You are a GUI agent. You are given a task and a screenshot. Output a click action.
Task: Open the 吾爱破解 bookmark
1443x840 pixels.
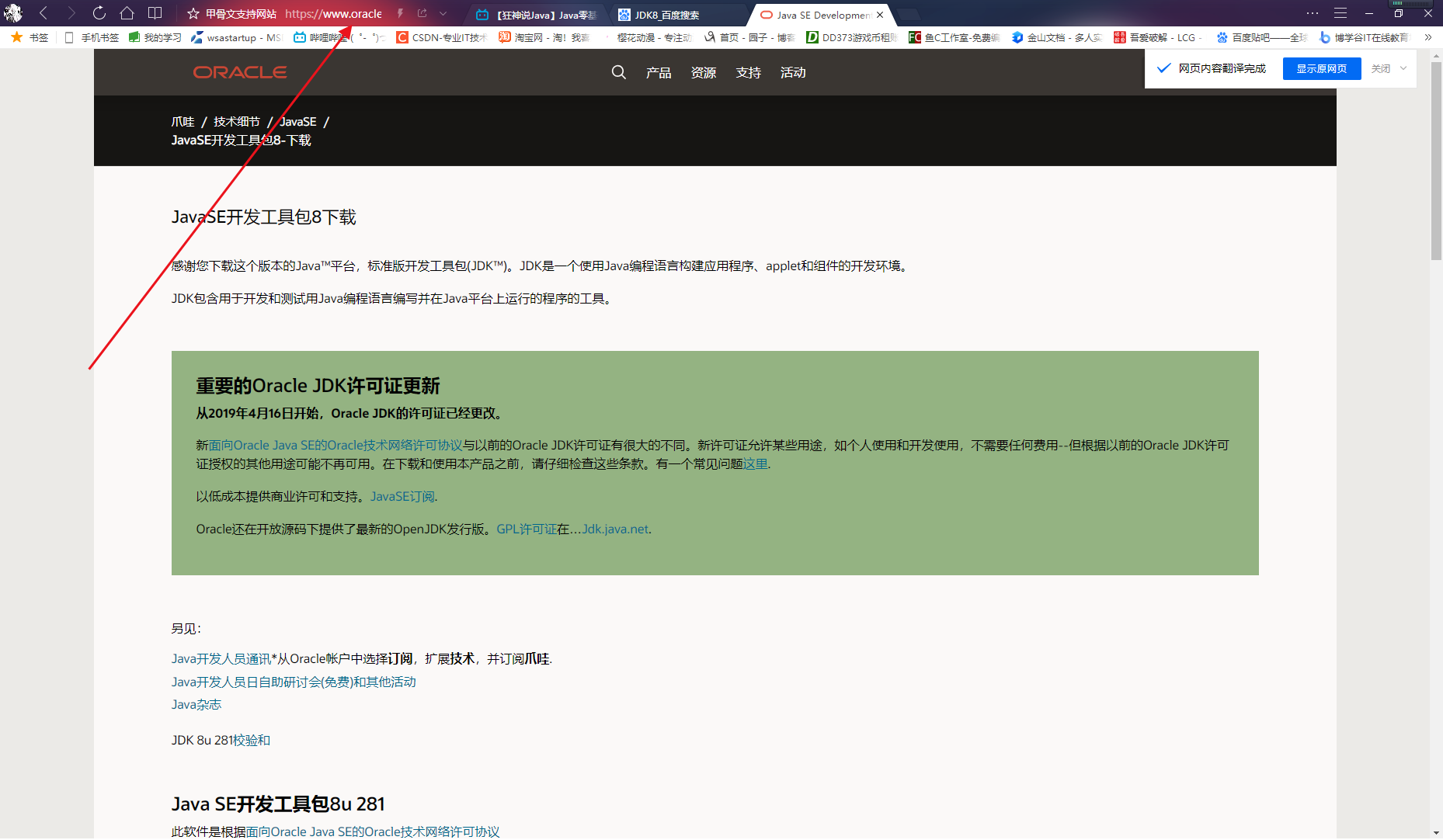[1160, 37]
